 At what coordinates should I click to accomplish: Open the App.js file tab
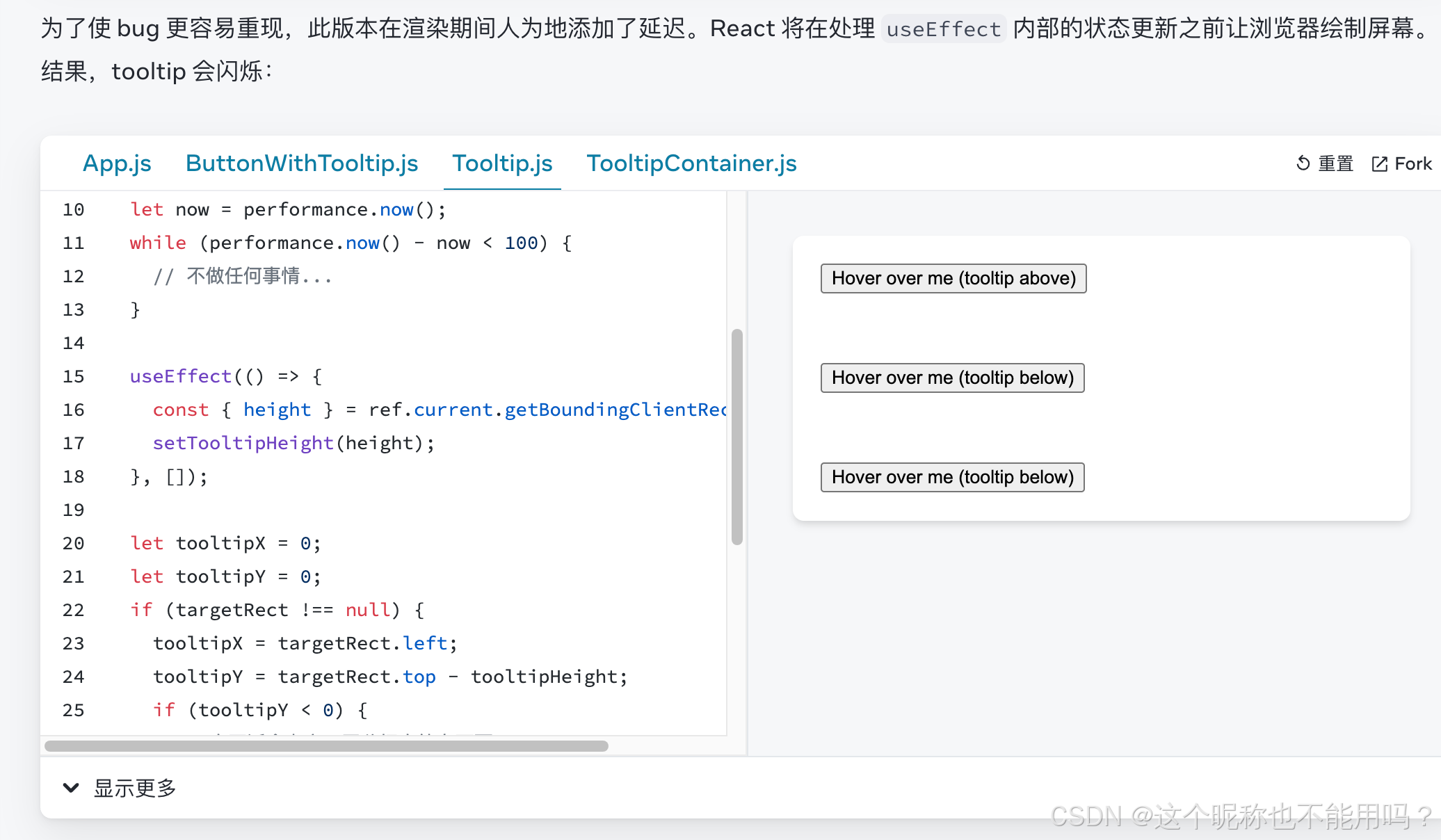117,163
